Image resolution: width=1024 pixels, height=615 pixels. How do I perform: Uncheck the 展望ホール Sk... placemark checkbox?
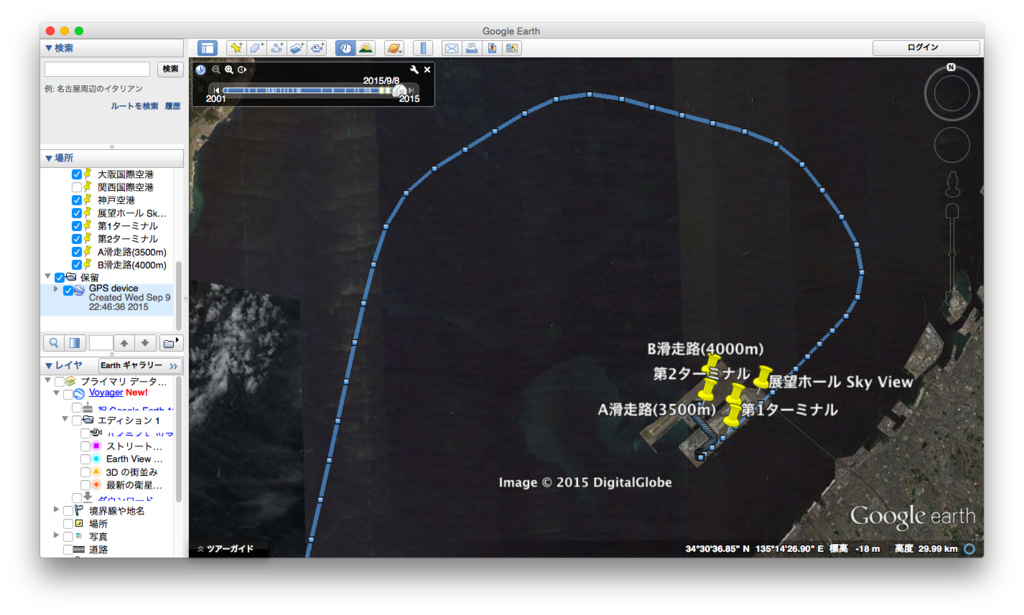76,213
